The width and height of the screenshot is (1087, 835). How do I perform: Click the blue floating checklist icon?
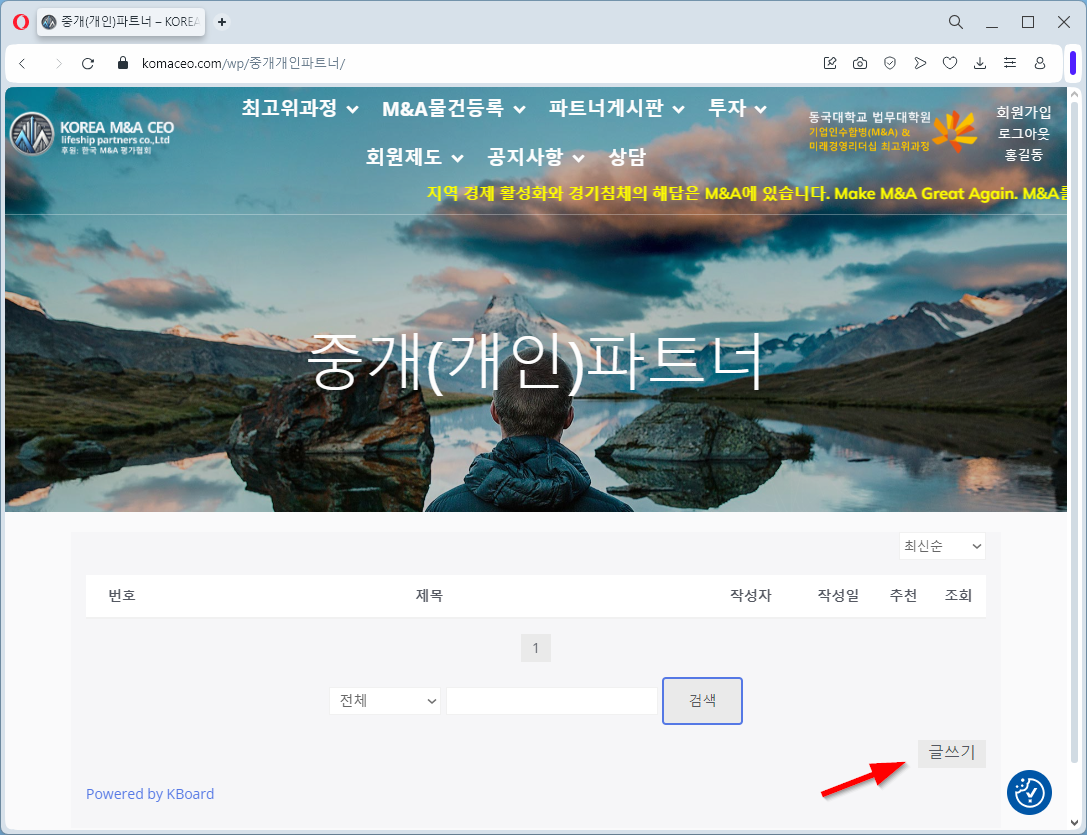[1028, 792]
